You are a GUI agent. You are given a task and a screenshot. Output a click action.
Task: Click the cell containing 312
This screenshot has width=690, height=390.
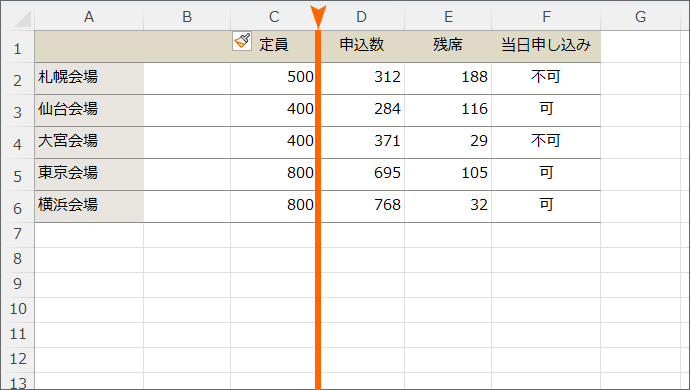pyautogui.click(x=361, y=79)
